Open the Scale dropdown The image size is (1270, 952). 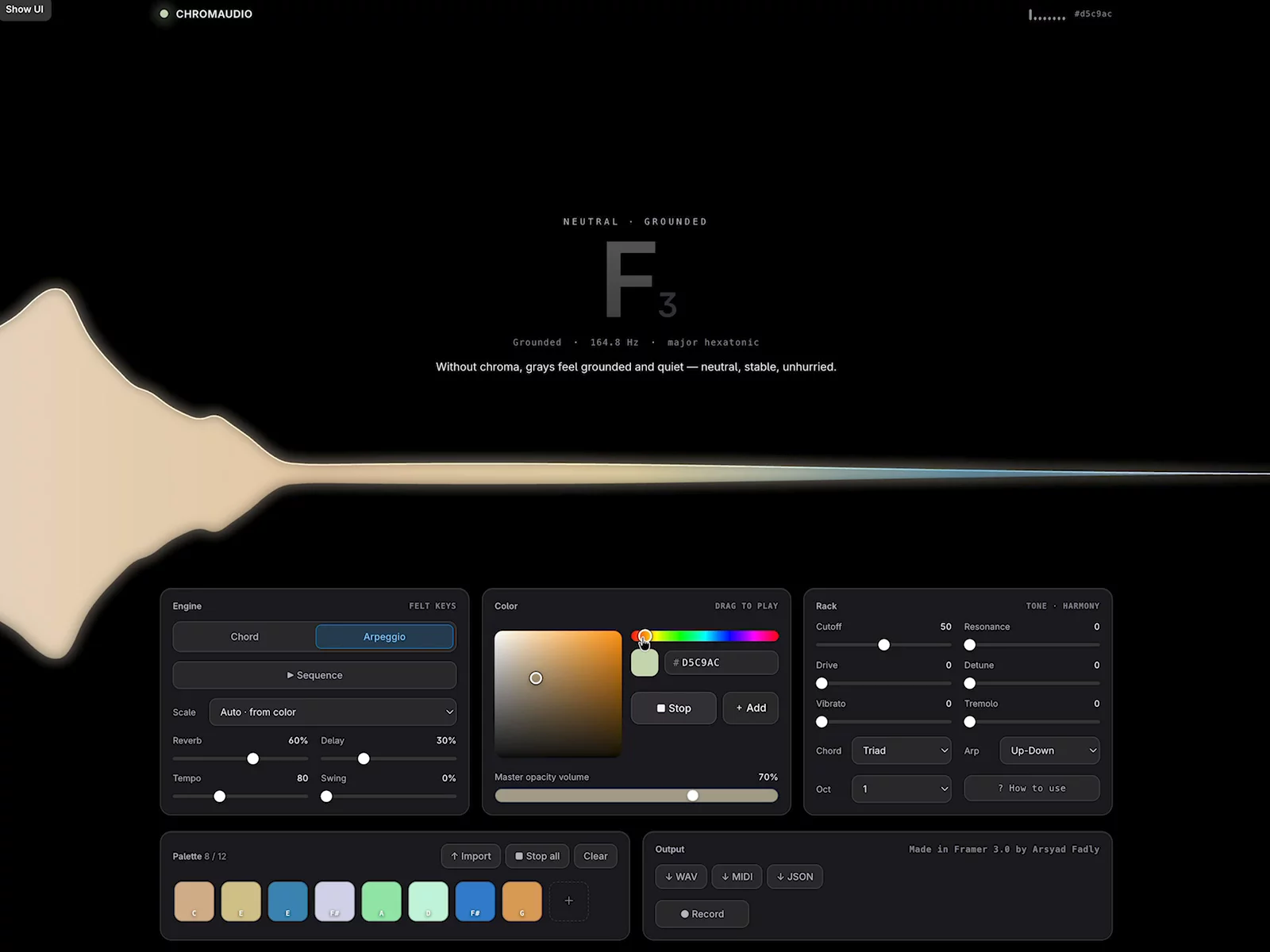[333, 712]
